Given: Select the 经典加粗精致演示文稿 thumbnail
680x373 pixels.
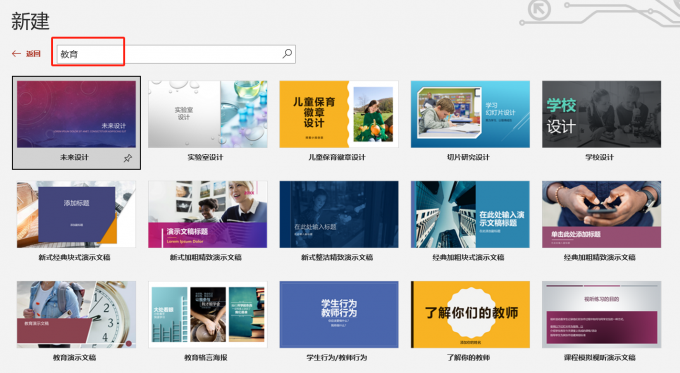Looking at the screenshot, I should [x=602, y=214].
